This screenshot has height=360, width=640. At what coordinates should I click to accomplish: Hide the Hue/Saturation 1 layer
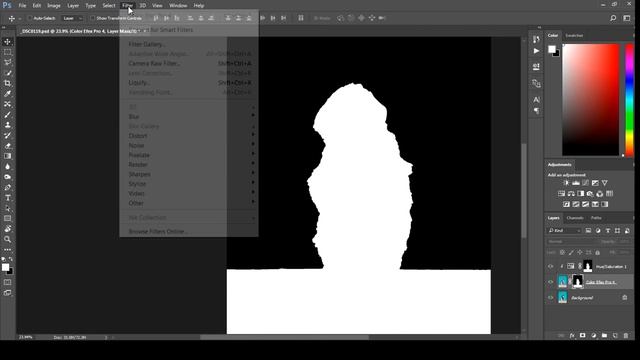[x=551, y=267]
